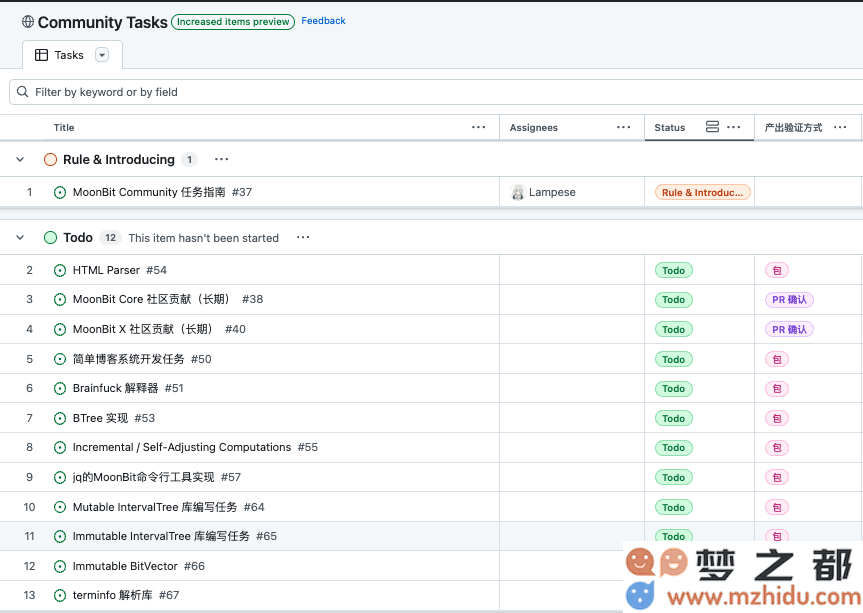The image size is (863, 613).
Task: Click the Title column header
Action: [64, 127]
